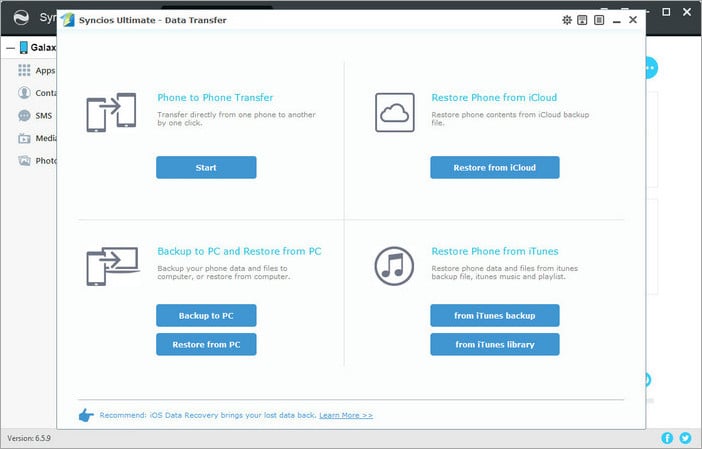Click the Restore Phone from iCloud heading

(x=494, y=98)
